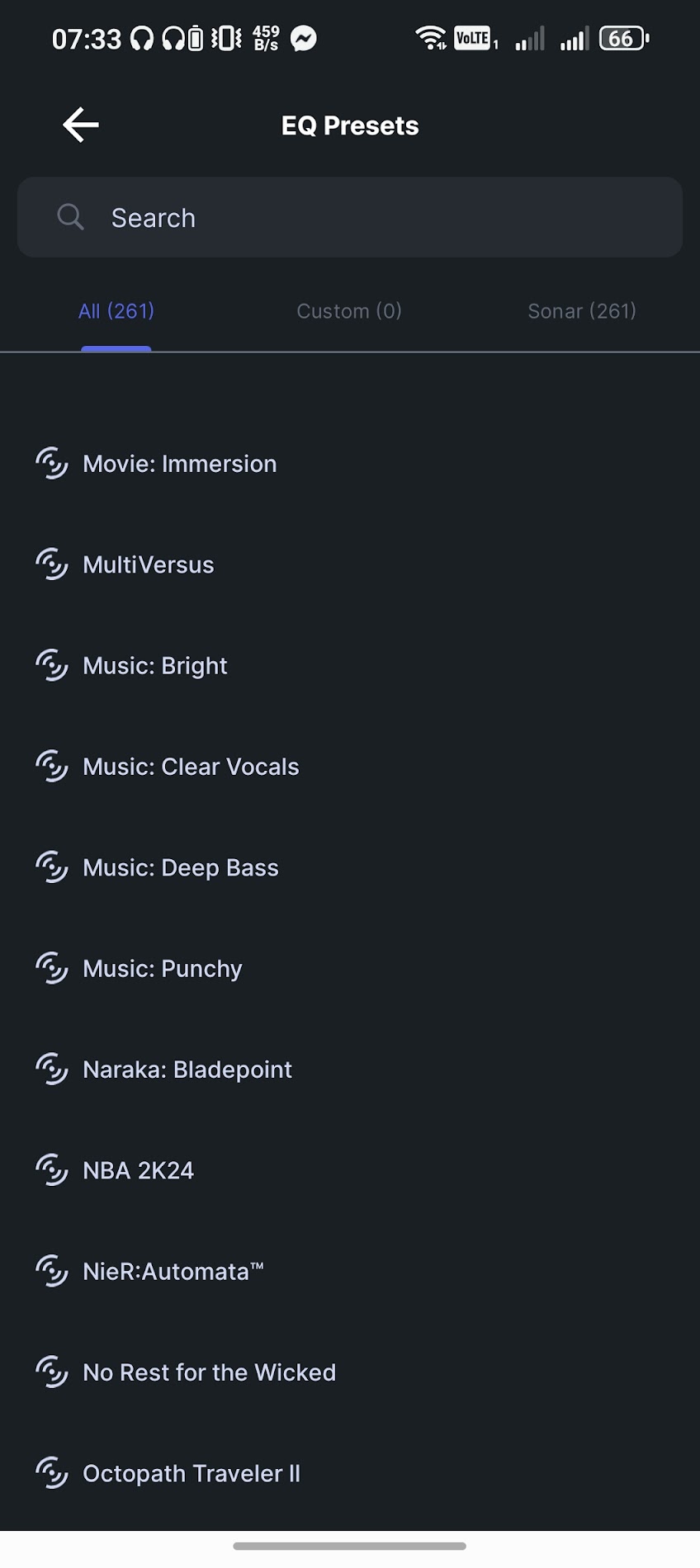Apply the Music: Punchy preset
Screen dimensions: 700x1568
(x=163, y=969)
